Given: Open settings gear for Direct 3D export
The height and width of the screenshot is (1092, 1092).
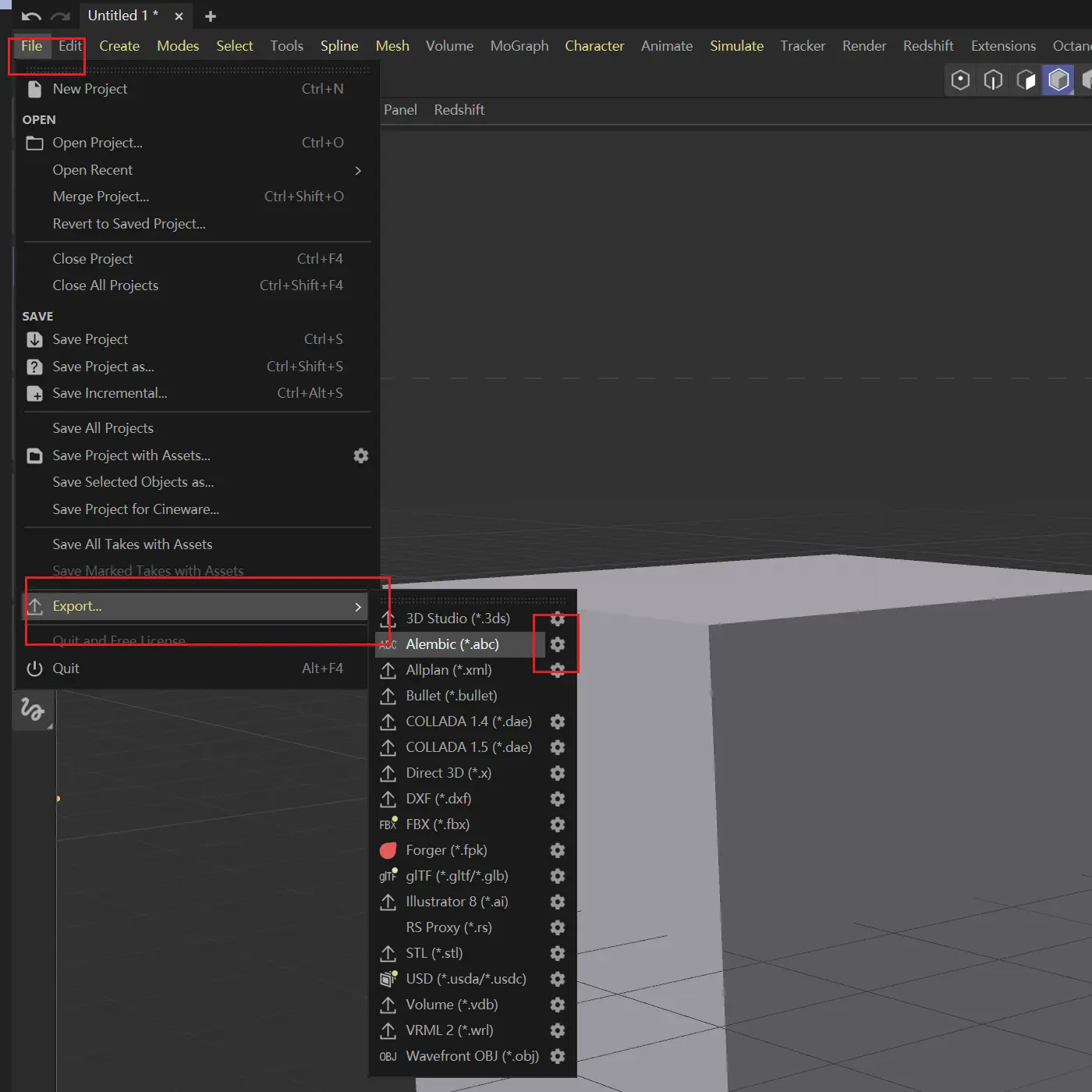Looking at the screenshot, I should click(x=558, y=773).
